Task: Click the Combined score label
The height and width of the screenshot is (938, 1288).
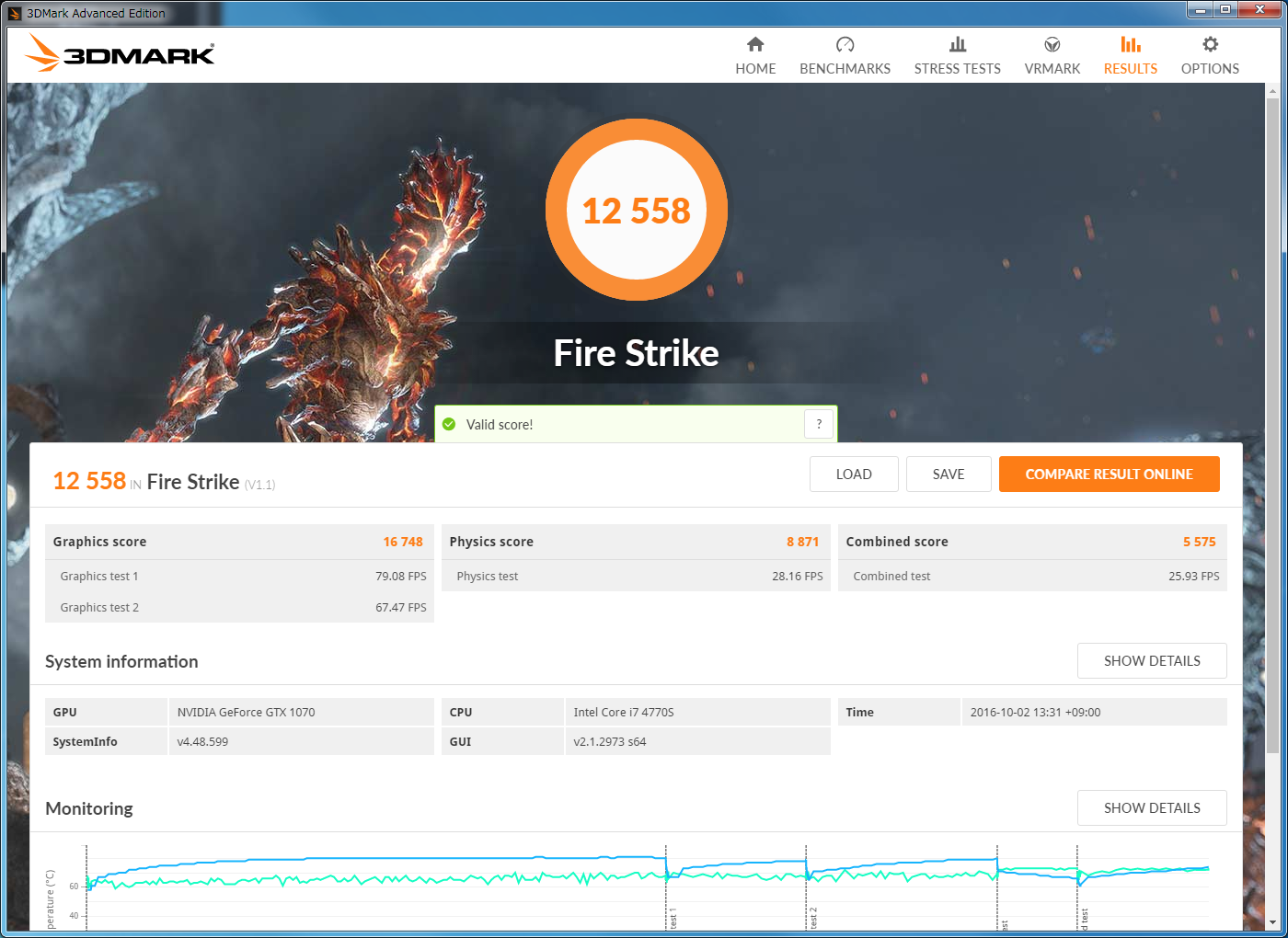Action: click(x=897, y=542)
